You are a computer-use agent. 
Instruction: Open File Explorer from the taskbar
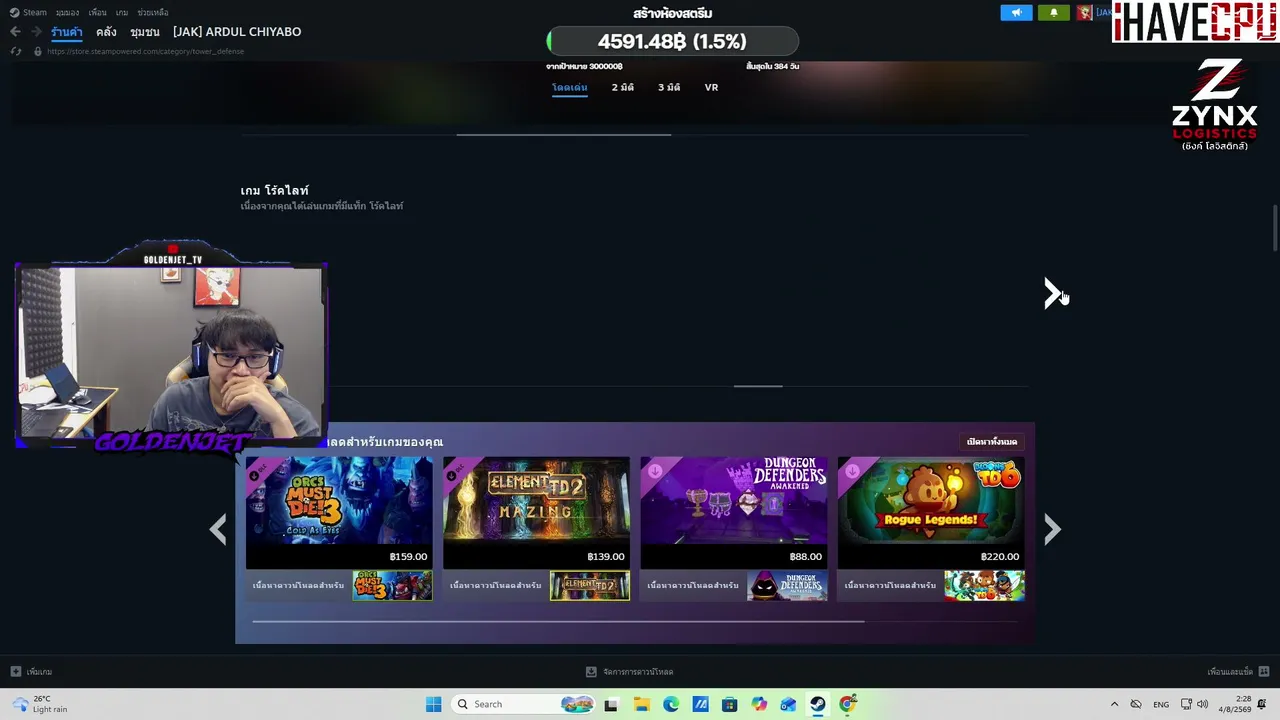point(641,704)
